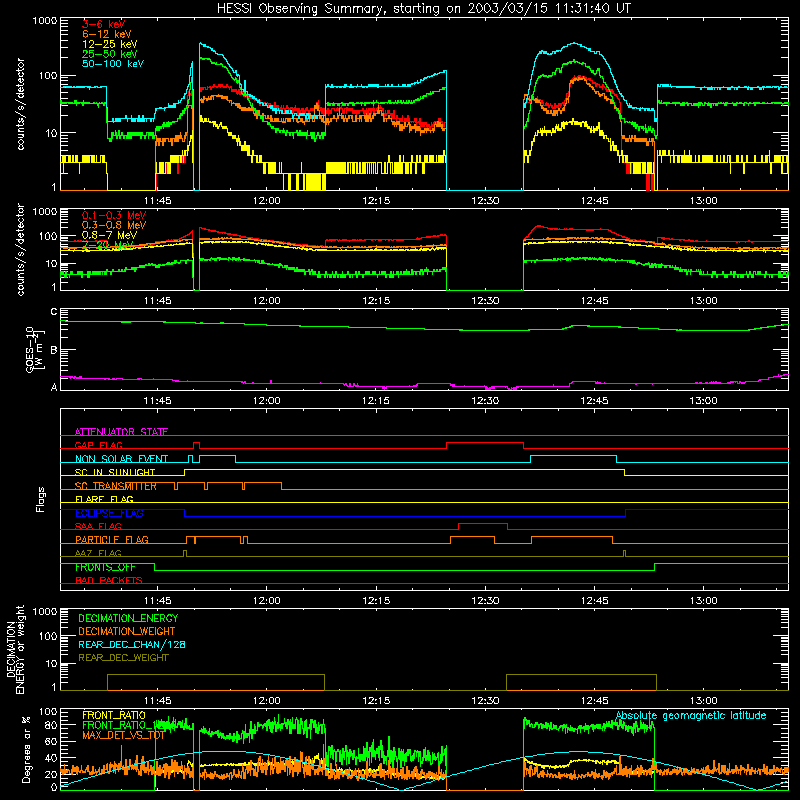This screenshot has width=800, height=800.
Task: Click the 11:45 tick under the top X-ray panel
Action: pyautogui.click(x=157, y=201)
